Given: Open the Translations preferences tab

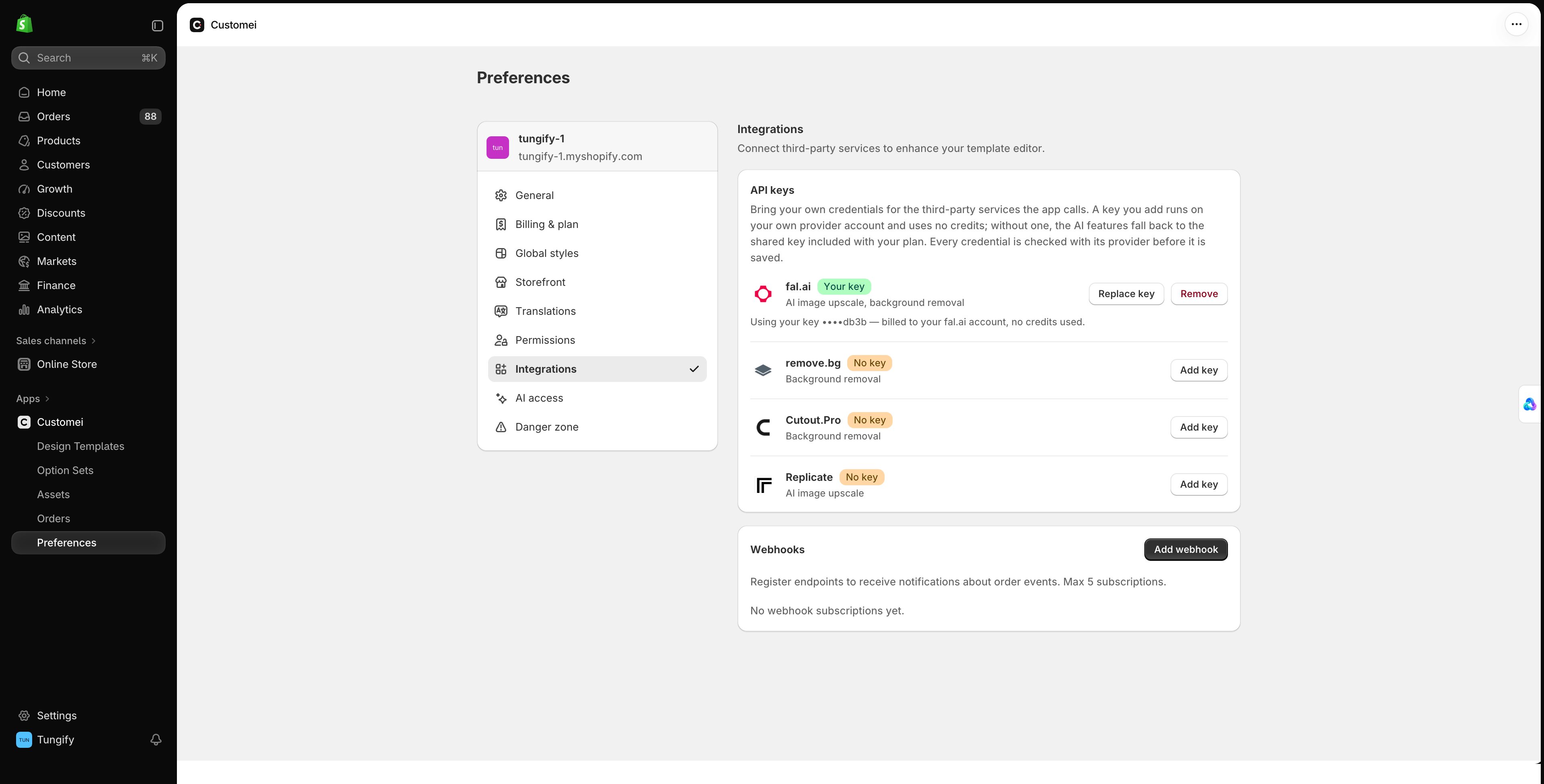Looking at the screenshot, I should point(597,311).
